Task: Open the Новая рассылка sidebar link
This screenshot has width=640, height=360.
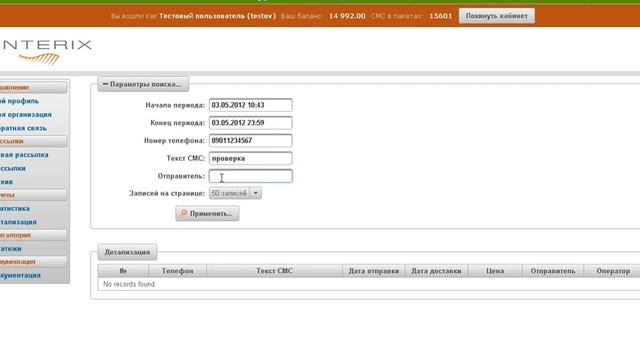Action: pos(24,155)
